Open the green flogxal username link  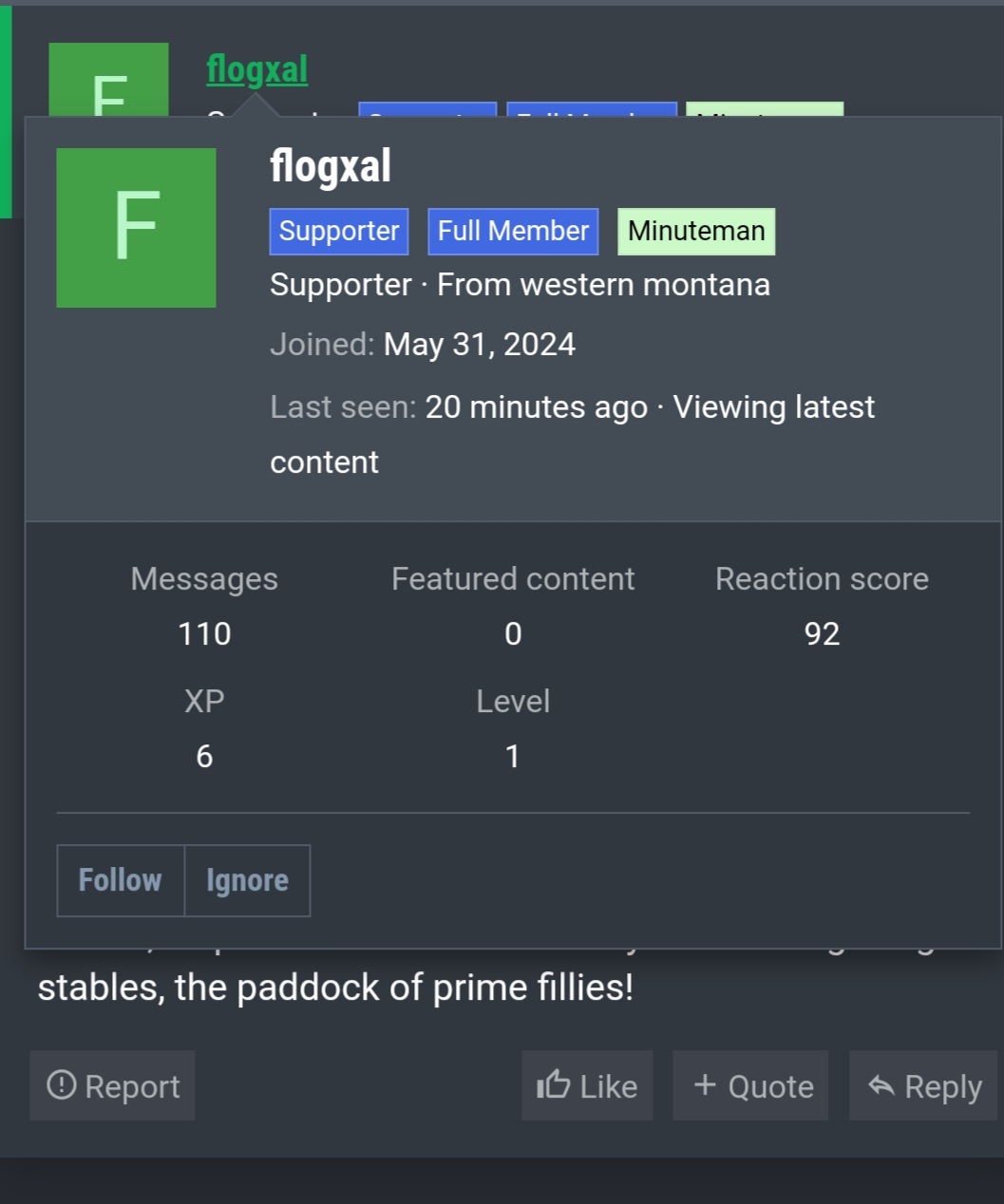point(256,69)
